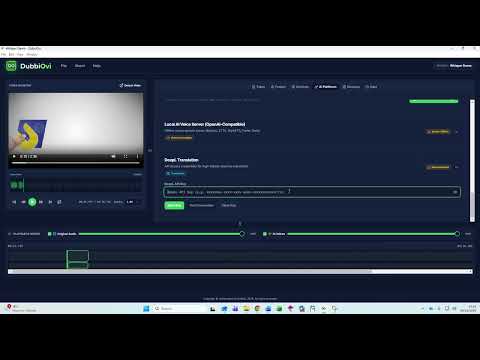The width and height of the screenshot is (480, 360).
Task: Click the Test Connection button
Action: pyautogui.click(x=201, y=205)
